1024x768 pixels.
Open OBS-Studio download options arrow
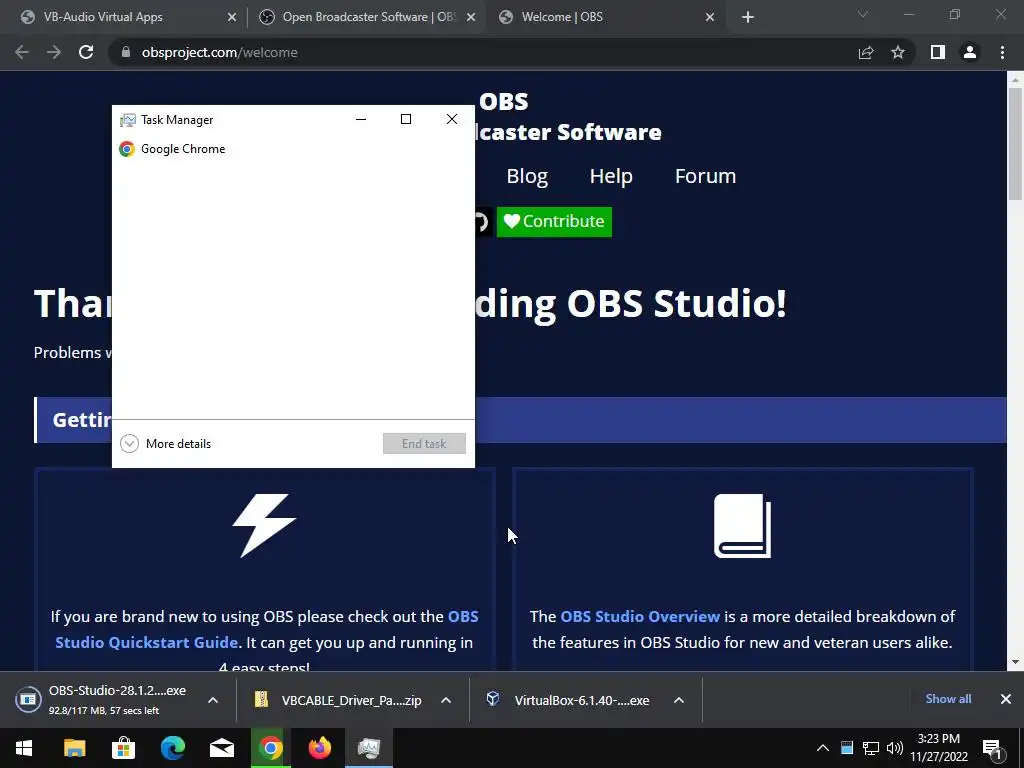tap(213, 700)
